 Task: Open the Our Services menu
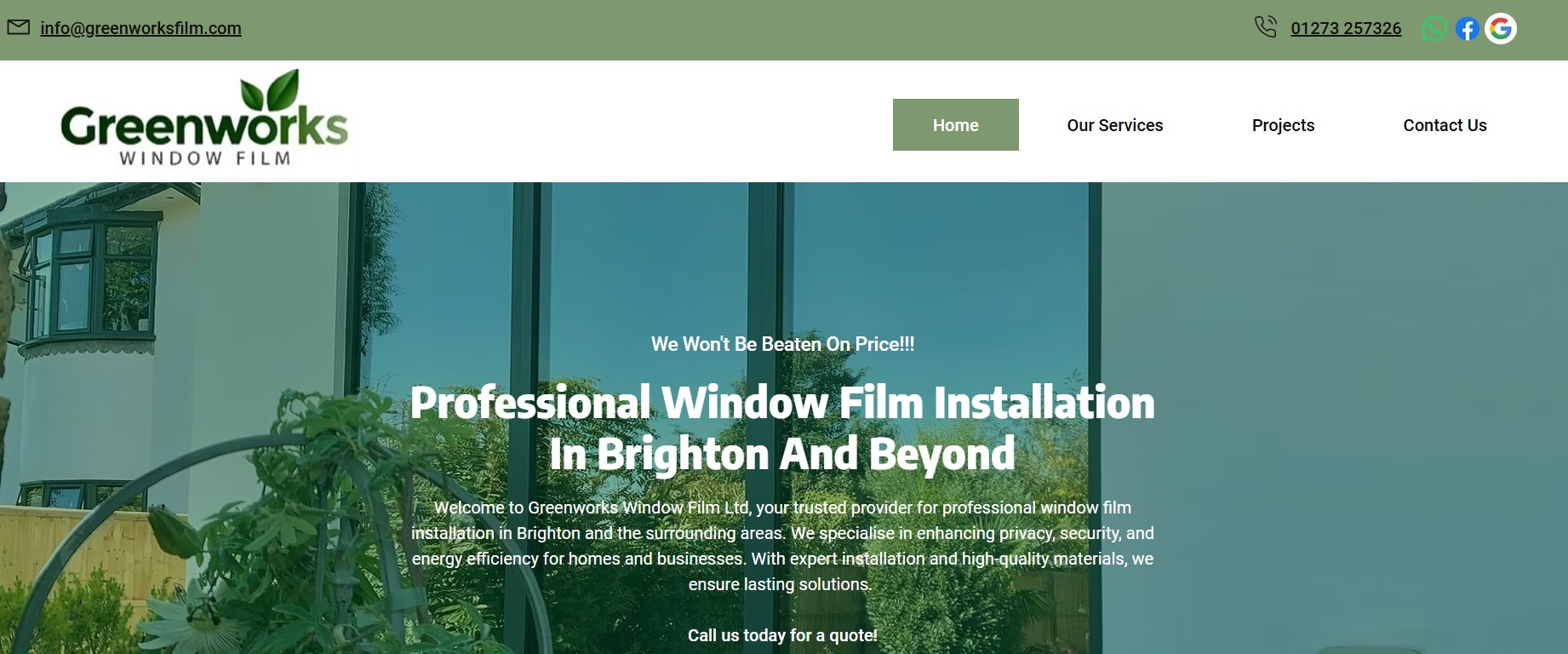1114,125
